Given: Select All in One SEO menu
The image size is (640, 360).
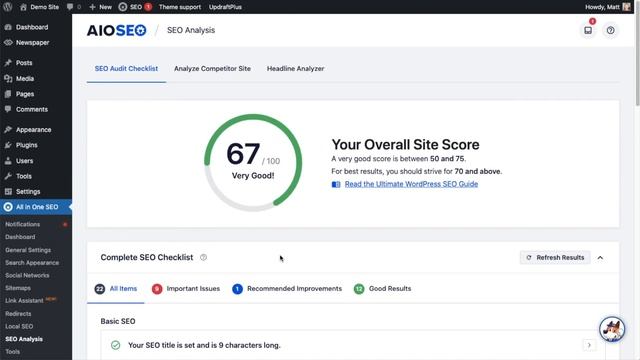Looking at the screenshot, I should 36,207.
